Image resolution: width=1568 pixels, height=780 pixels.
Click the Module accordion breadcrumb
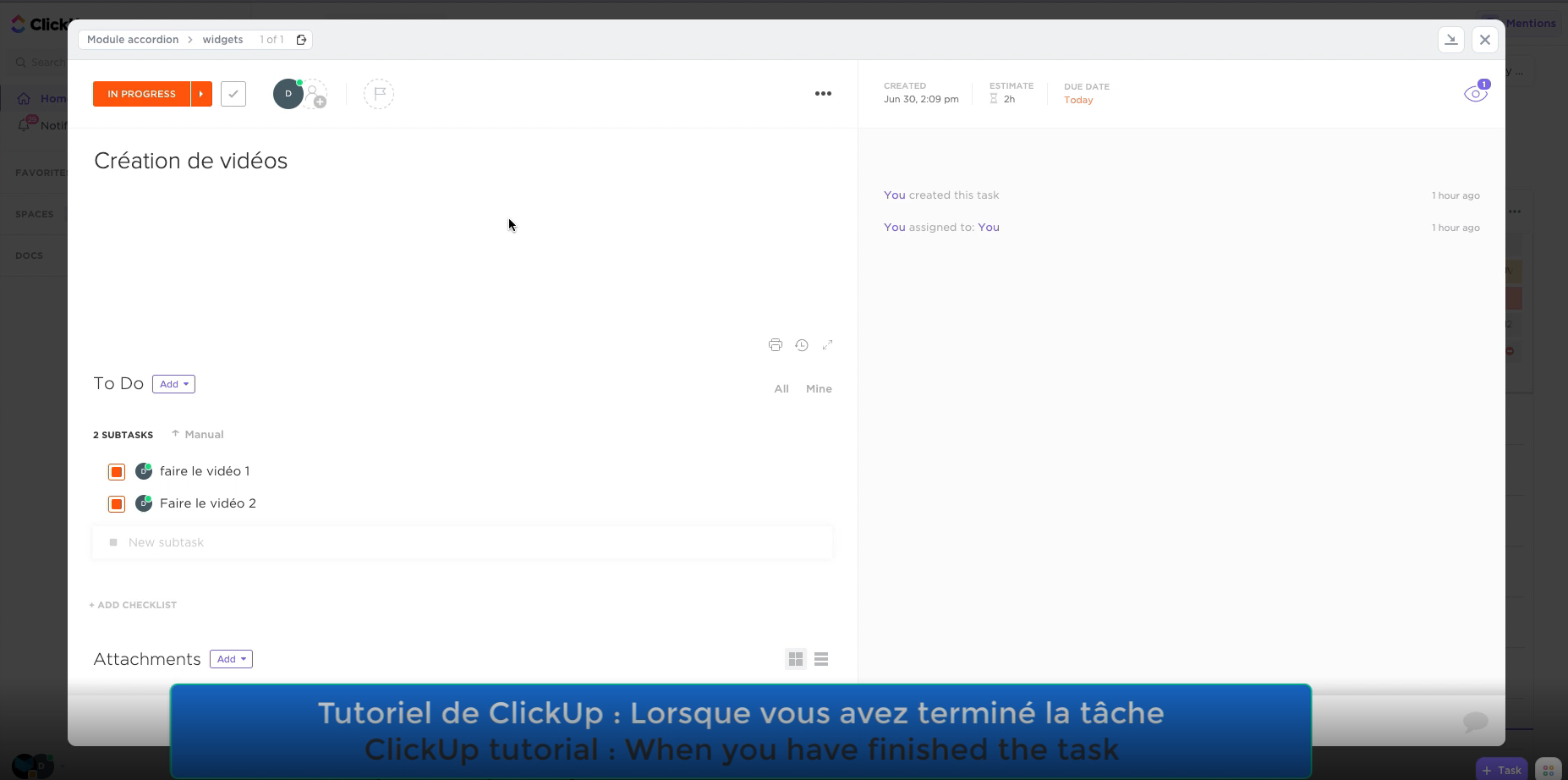point(133,40)
